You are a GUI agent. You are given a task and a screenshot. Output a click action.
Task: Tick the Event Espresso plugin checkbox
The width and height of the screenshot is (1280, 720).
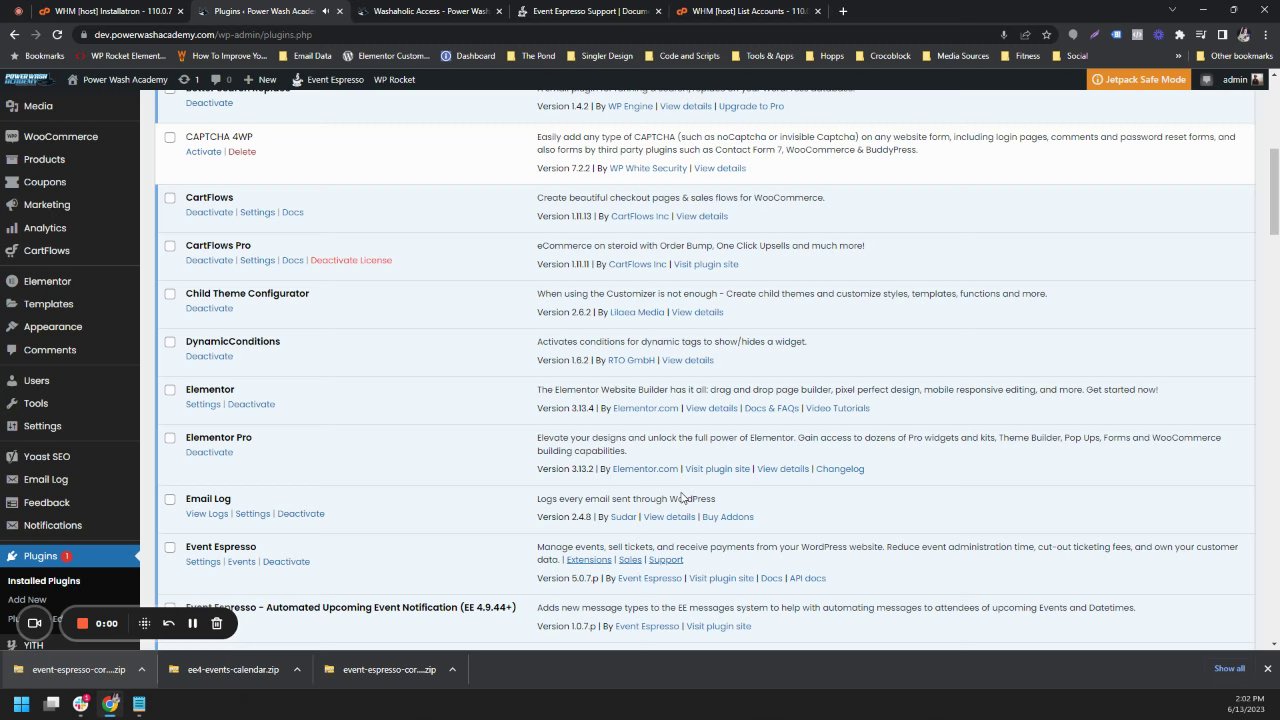click(x=170, y=547)
